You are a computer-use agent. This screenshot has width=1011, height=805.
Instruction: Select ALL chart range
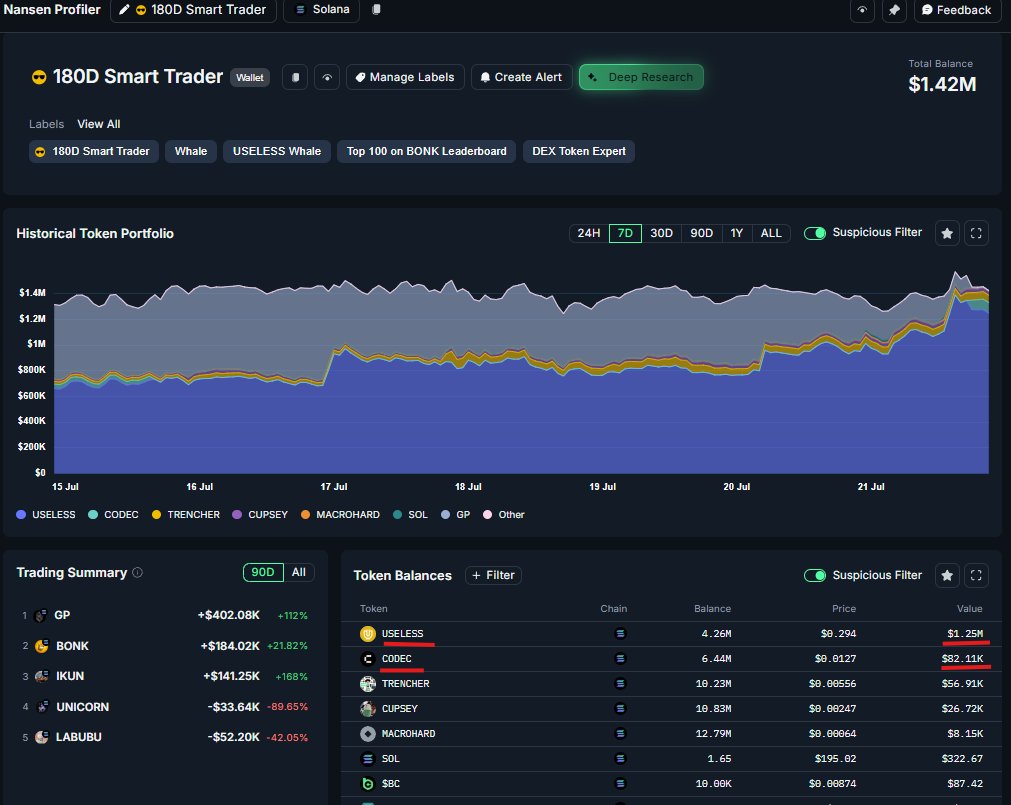[771, 233]
